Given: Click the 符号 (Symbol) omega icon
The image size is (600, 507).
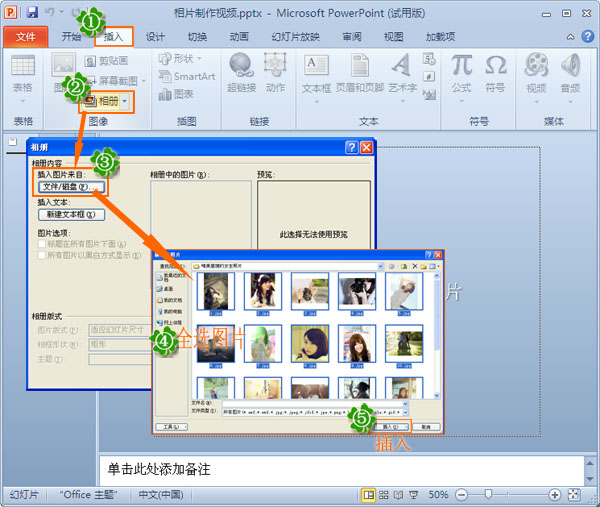Looking at the screenshot, I should [496, 65].
